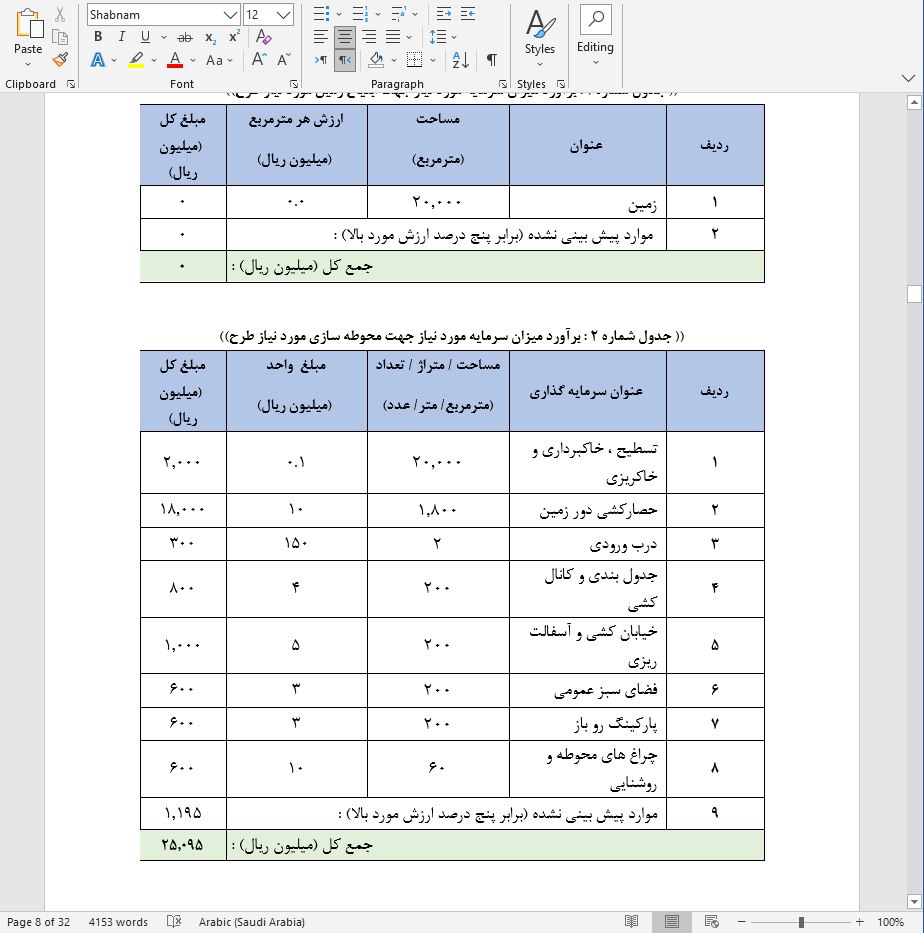
Task: Switch to Web Layout view
Action: (712, 922)
